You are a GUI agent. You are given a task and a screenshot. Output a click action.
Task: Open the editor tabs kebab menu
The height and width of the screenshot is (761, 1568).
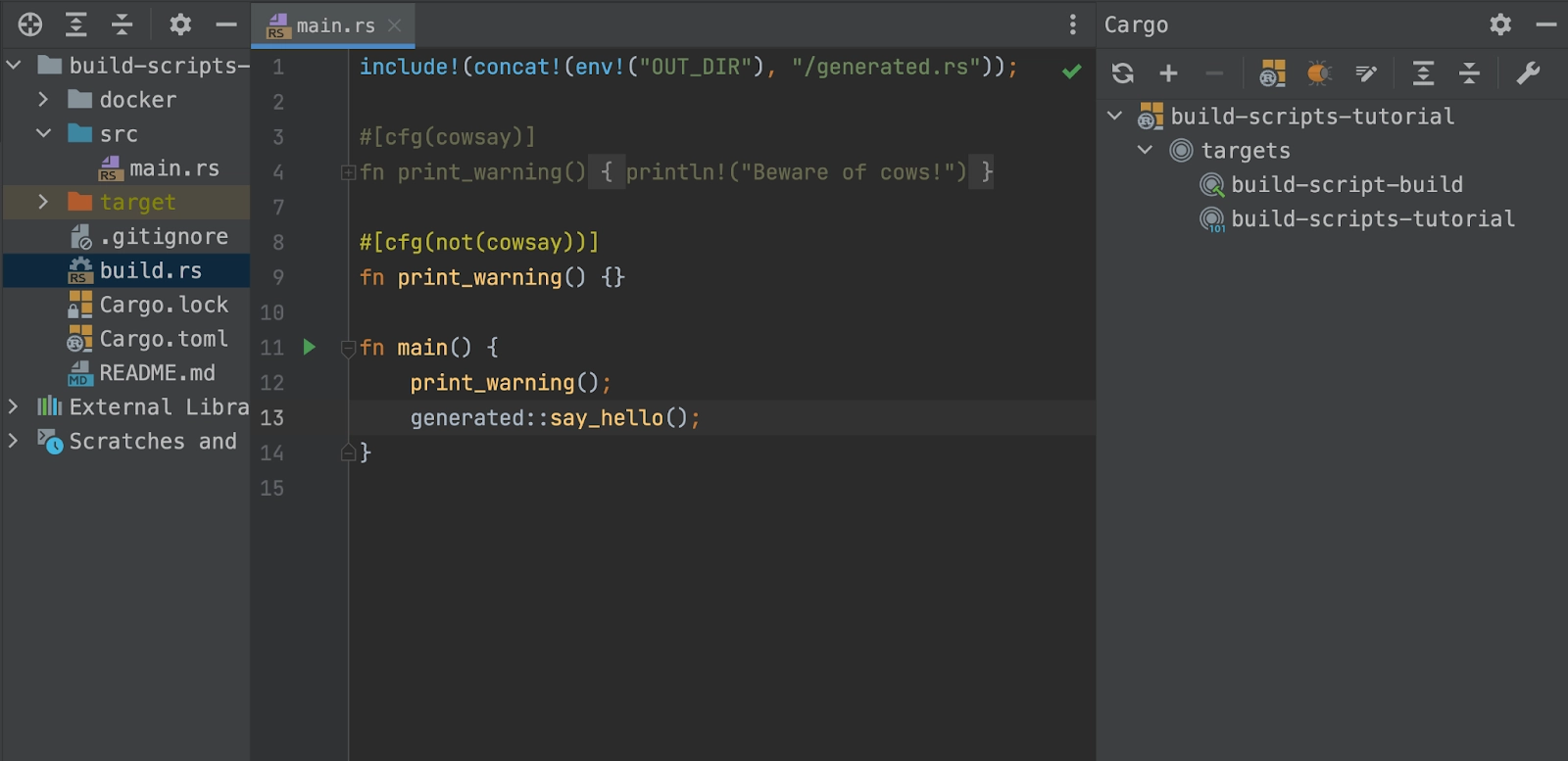click(1073, 24)
